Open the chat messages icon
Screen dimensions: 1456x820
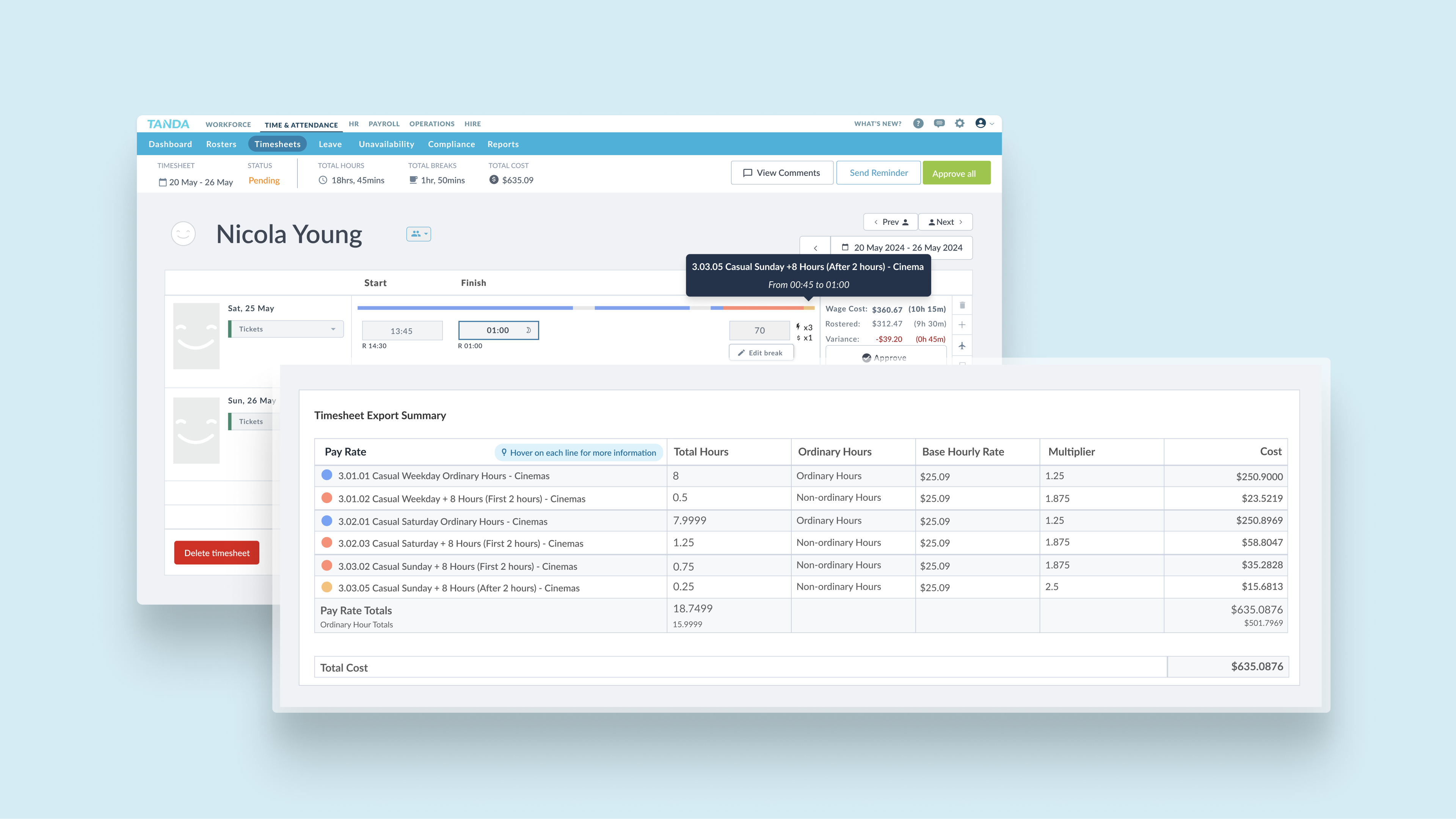coord(939,123)
